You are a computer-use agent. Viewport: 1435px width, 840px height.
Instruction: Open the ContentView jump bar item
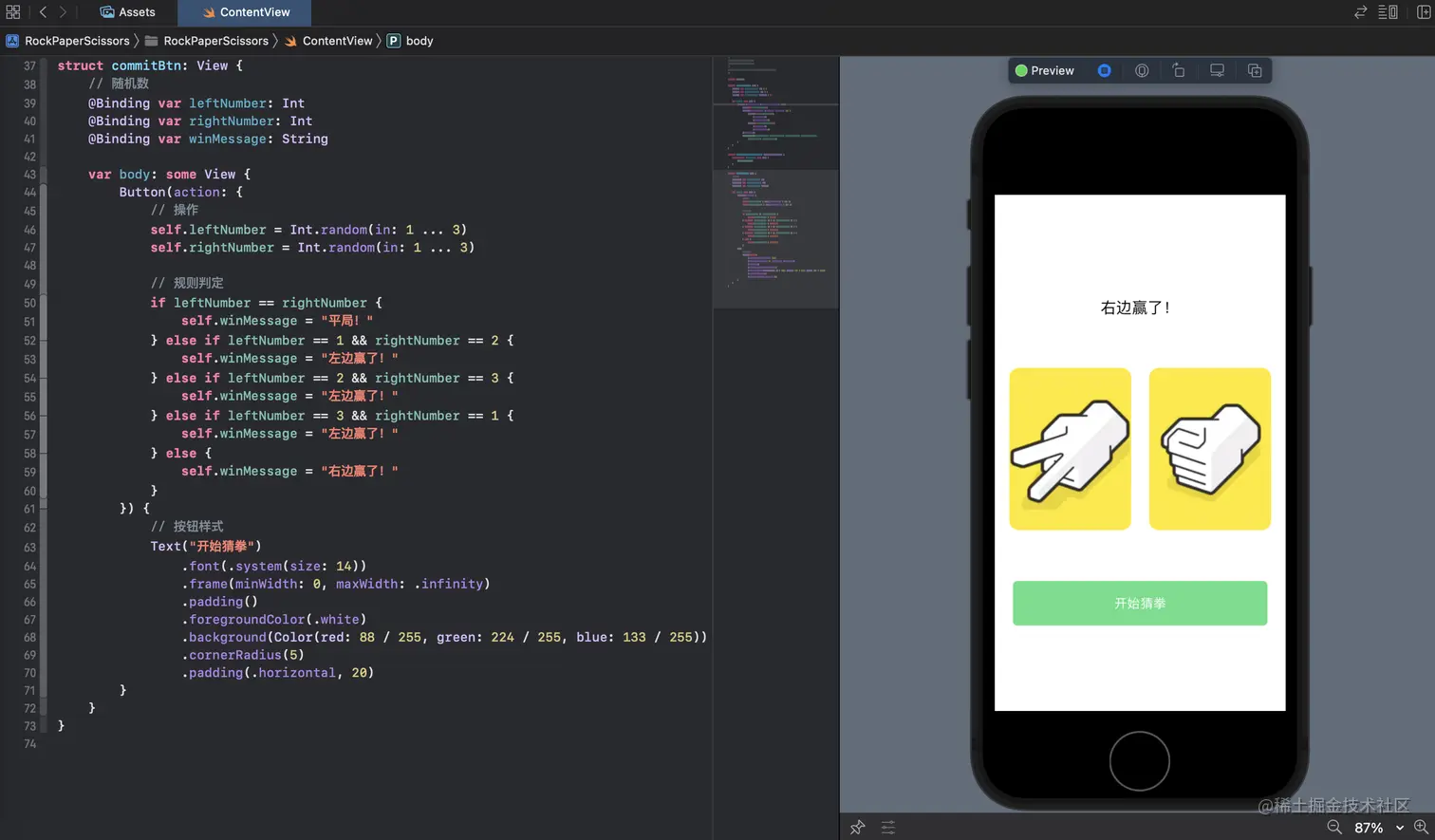pos(328,41)
